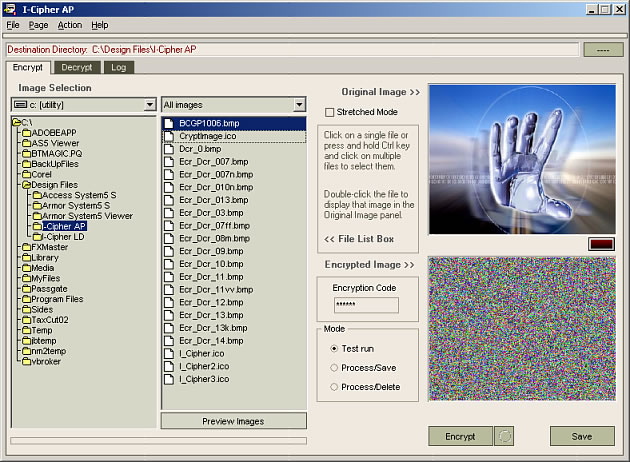Select the Process/Save mode option
This screenshot has height=462, width=630.
click(x=334, y=367)
